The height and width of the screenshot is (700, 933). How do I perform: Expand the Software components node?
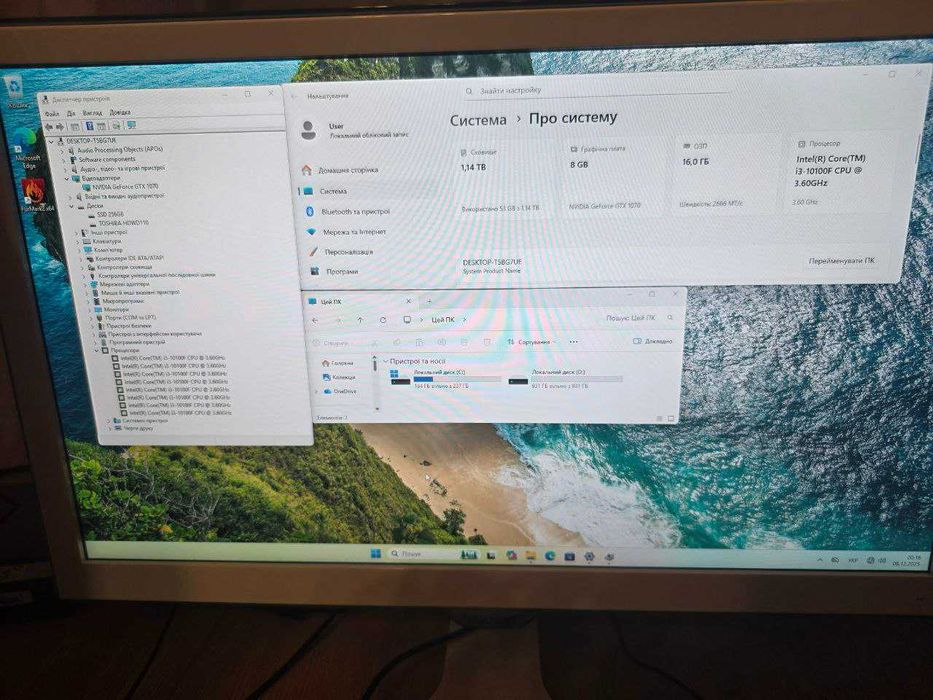click(64, 160)
